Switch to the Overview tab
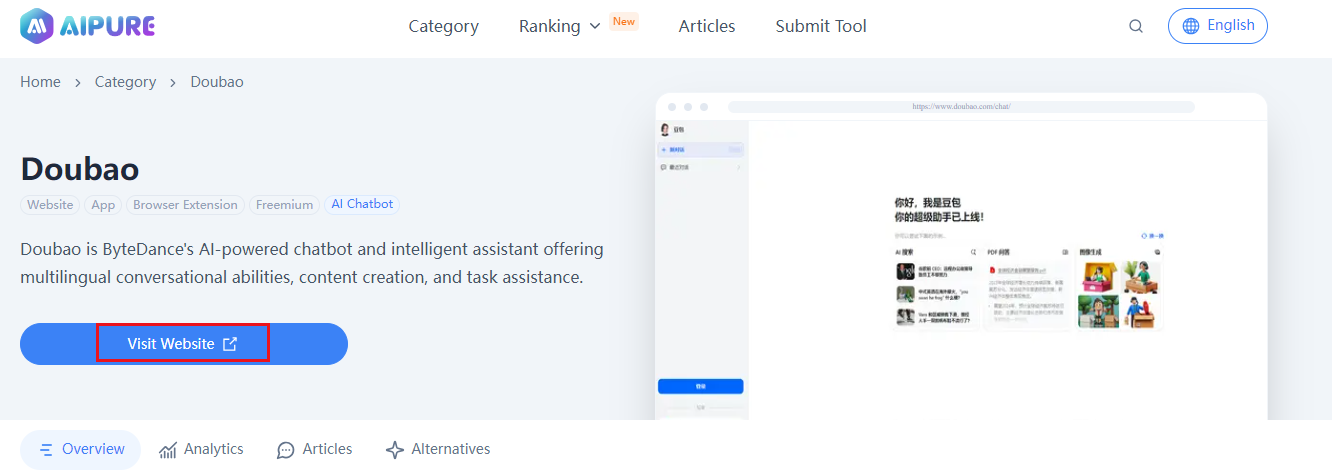1332x474 pixels. (81, 449)
